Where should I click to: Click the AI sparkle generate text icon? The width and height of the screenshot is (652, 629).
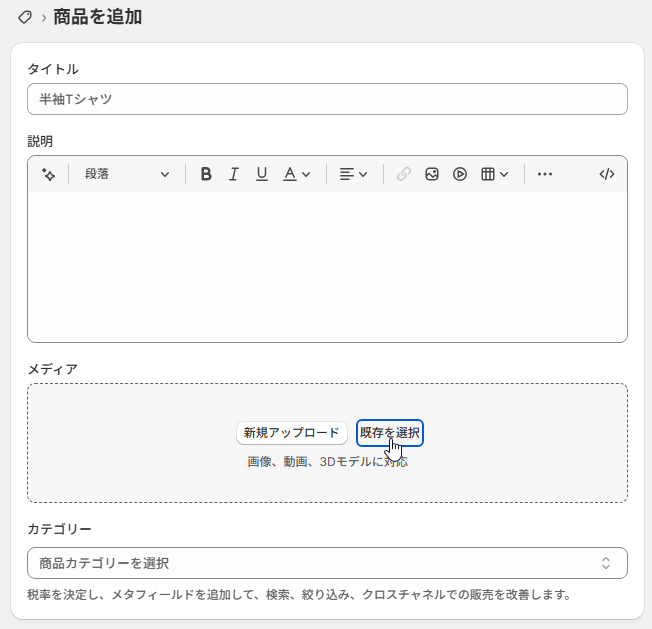tap(49, 174)
